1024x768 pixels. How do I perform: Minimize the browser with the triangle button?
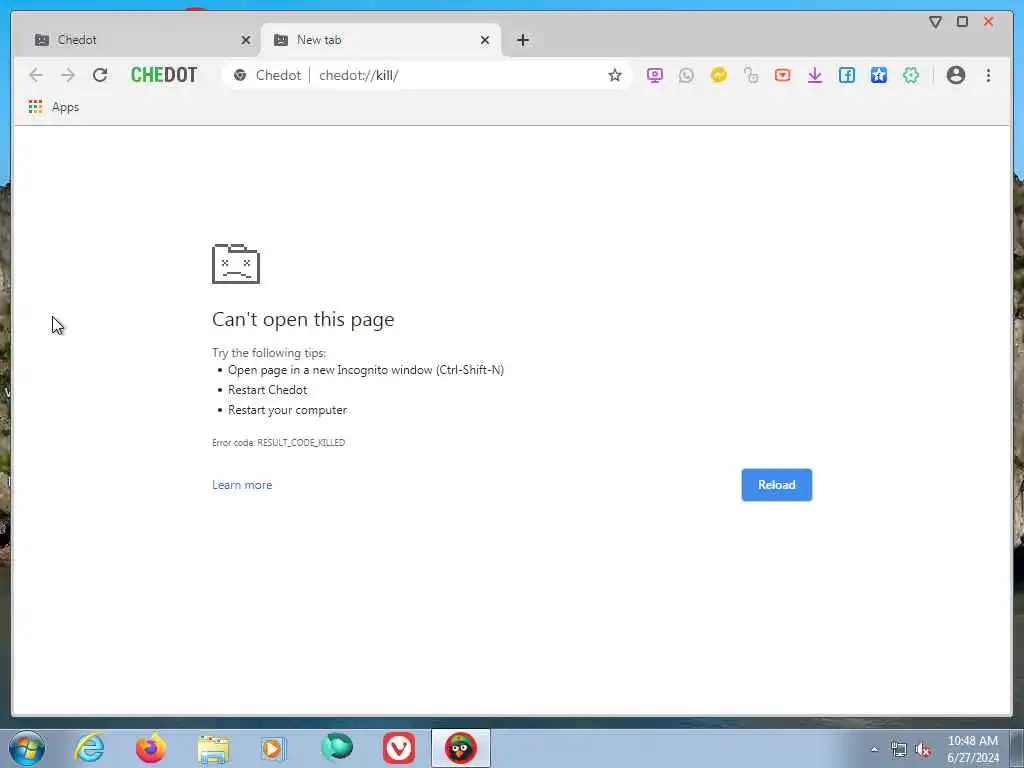click(935, 22)
